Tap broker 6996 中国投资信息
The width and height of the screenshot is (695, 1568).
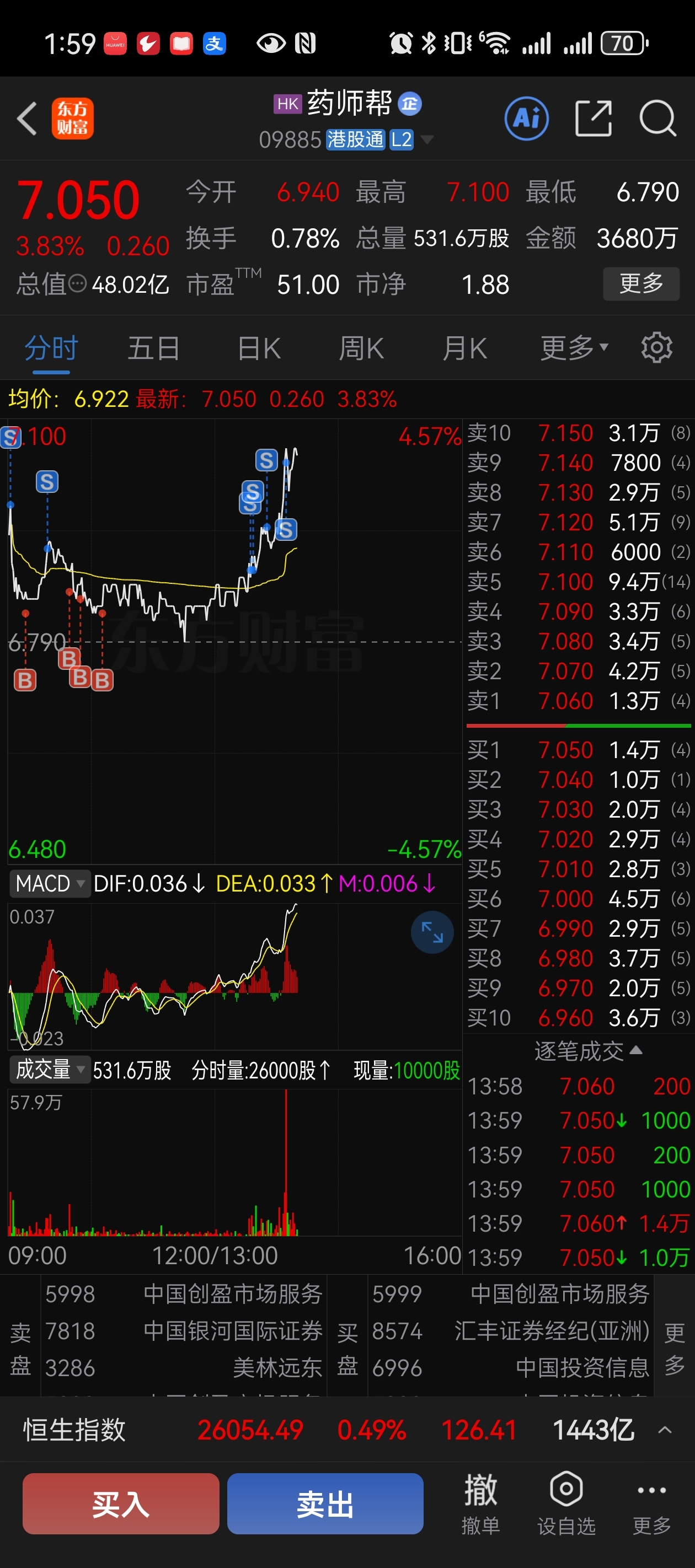tap(510, 1368)
